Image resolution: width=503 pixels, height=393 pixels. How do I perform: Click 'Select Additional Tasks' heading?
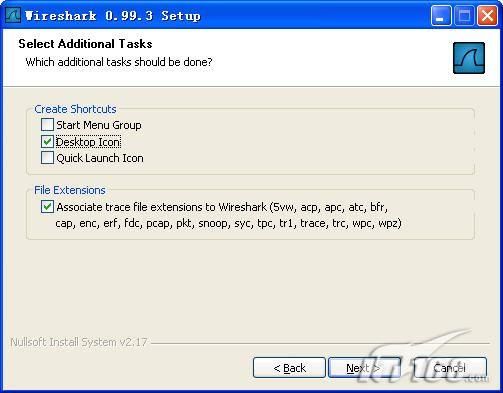[85, 44]
